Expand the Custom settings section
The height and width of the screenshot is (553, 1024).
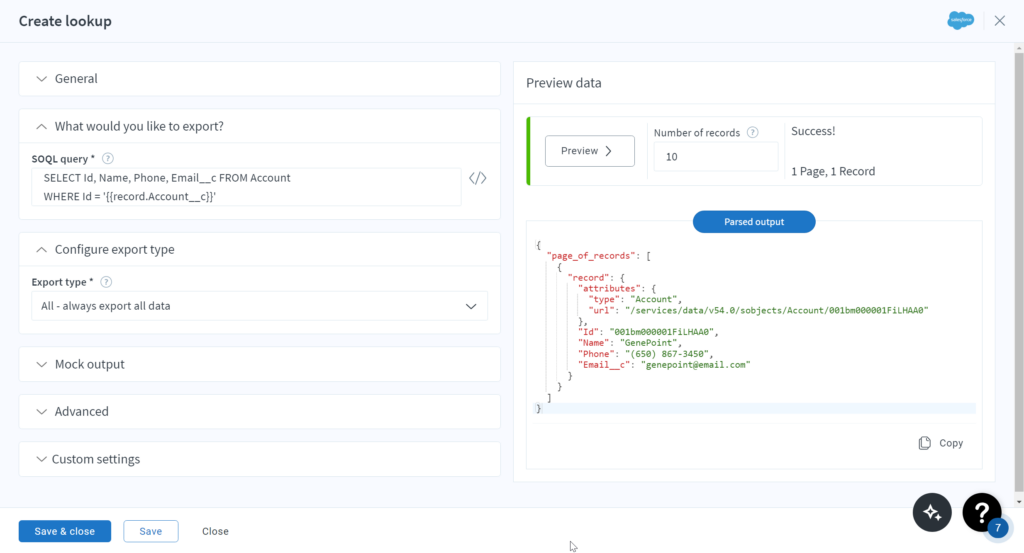pos(42,460)
